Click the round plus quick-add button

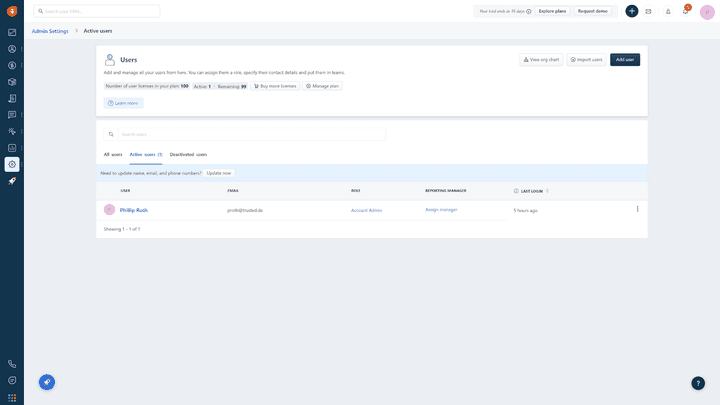[632, 11]
